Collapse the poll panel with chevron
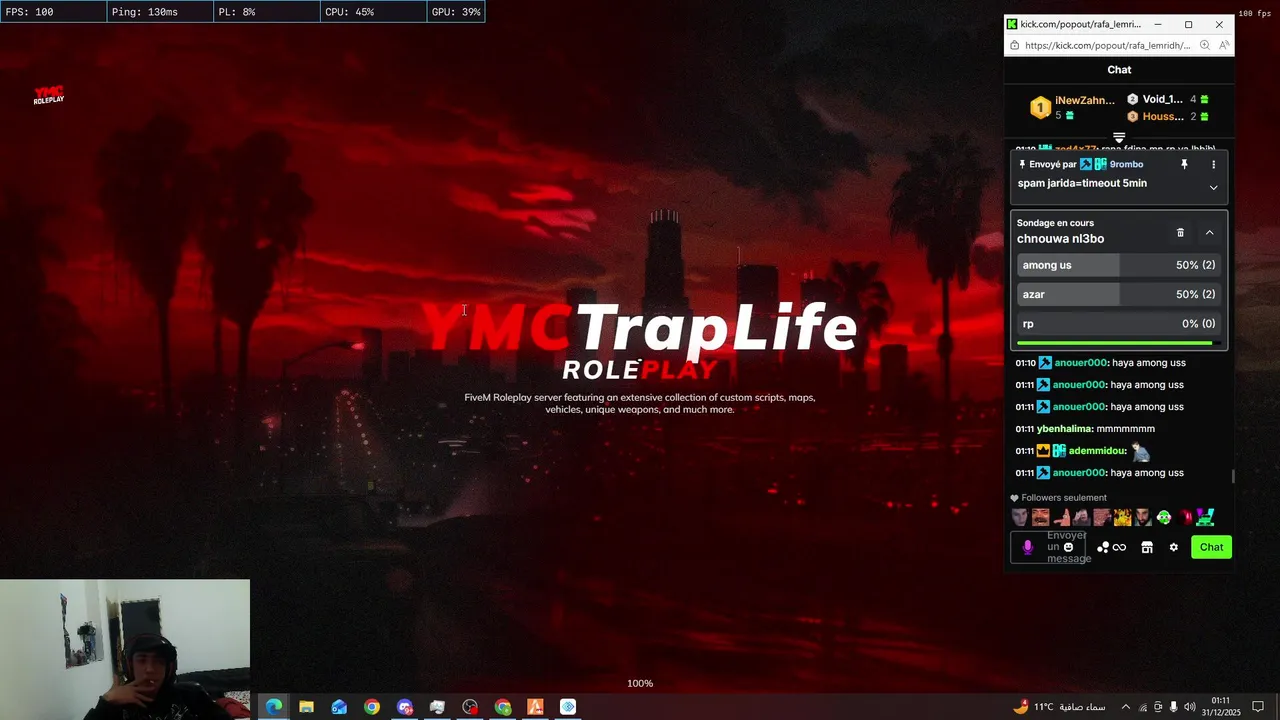 [1209, 232]
